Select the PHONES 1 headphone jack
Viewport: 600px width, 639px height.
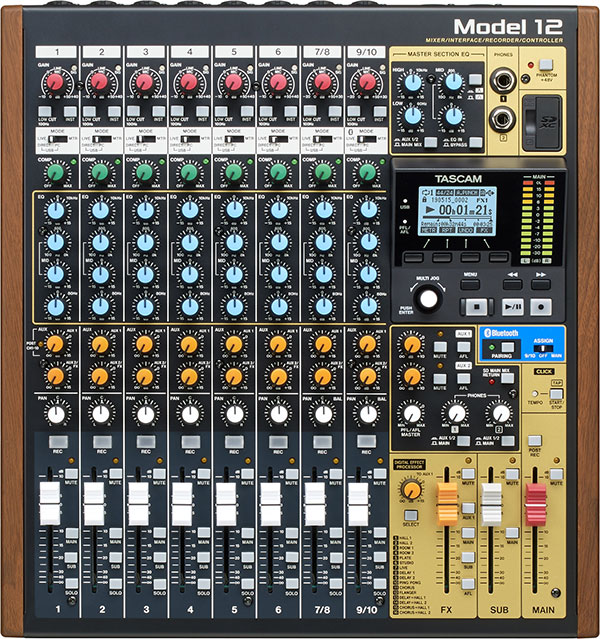point(503,80)
